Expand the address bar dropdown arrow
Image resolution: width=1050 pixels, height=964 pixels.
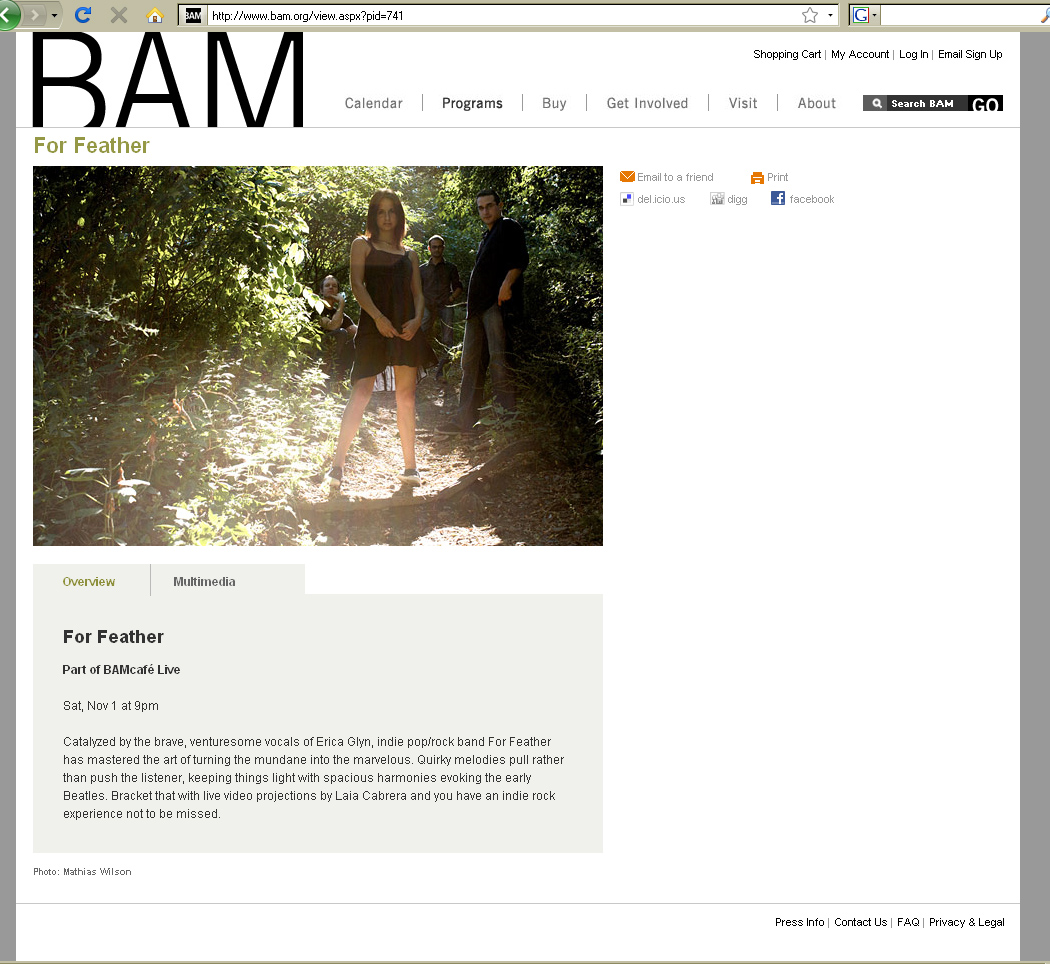(830, 15)
